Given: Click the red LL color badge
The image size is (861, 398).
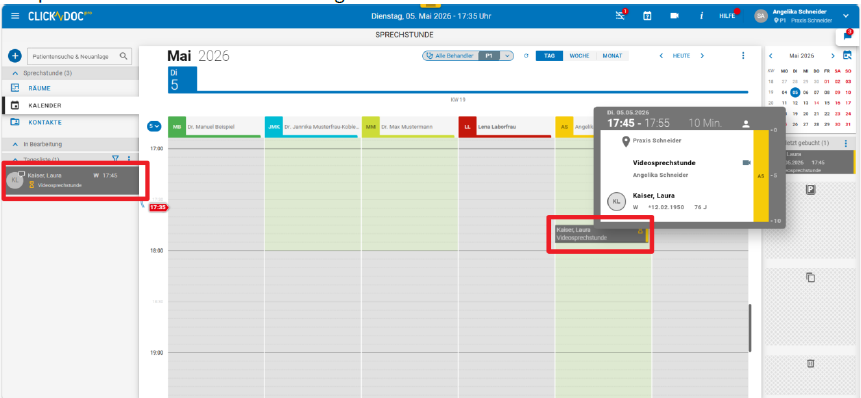Looking at the screenshot, I should pos(467,126).
